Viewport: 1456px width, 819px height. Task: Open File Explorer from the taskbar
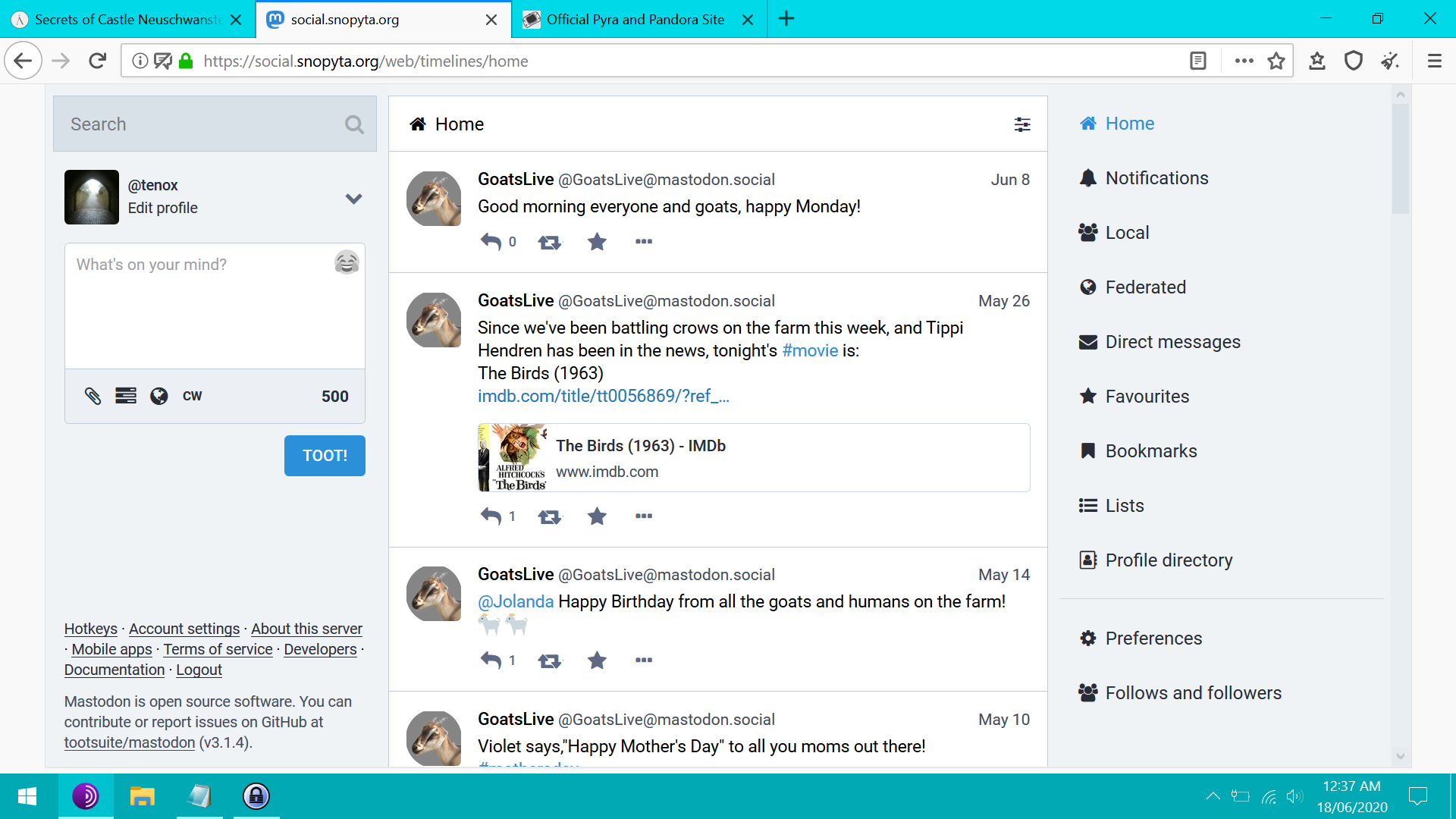[142, 796]
